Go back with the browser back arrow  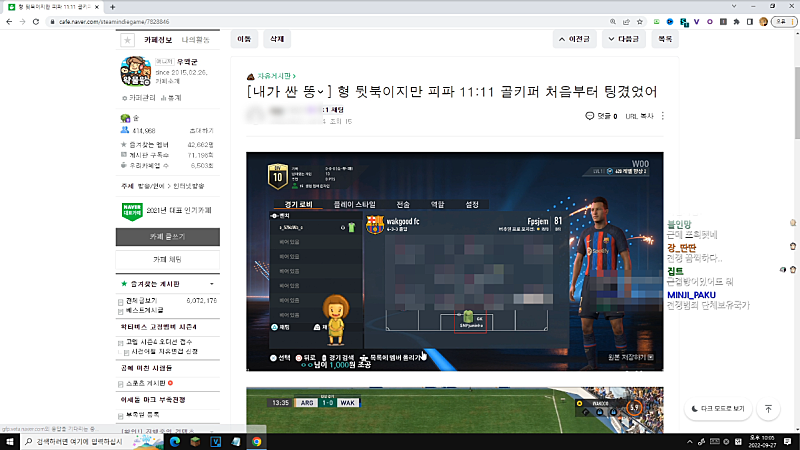pyautogui.click(x=9, y=22)
